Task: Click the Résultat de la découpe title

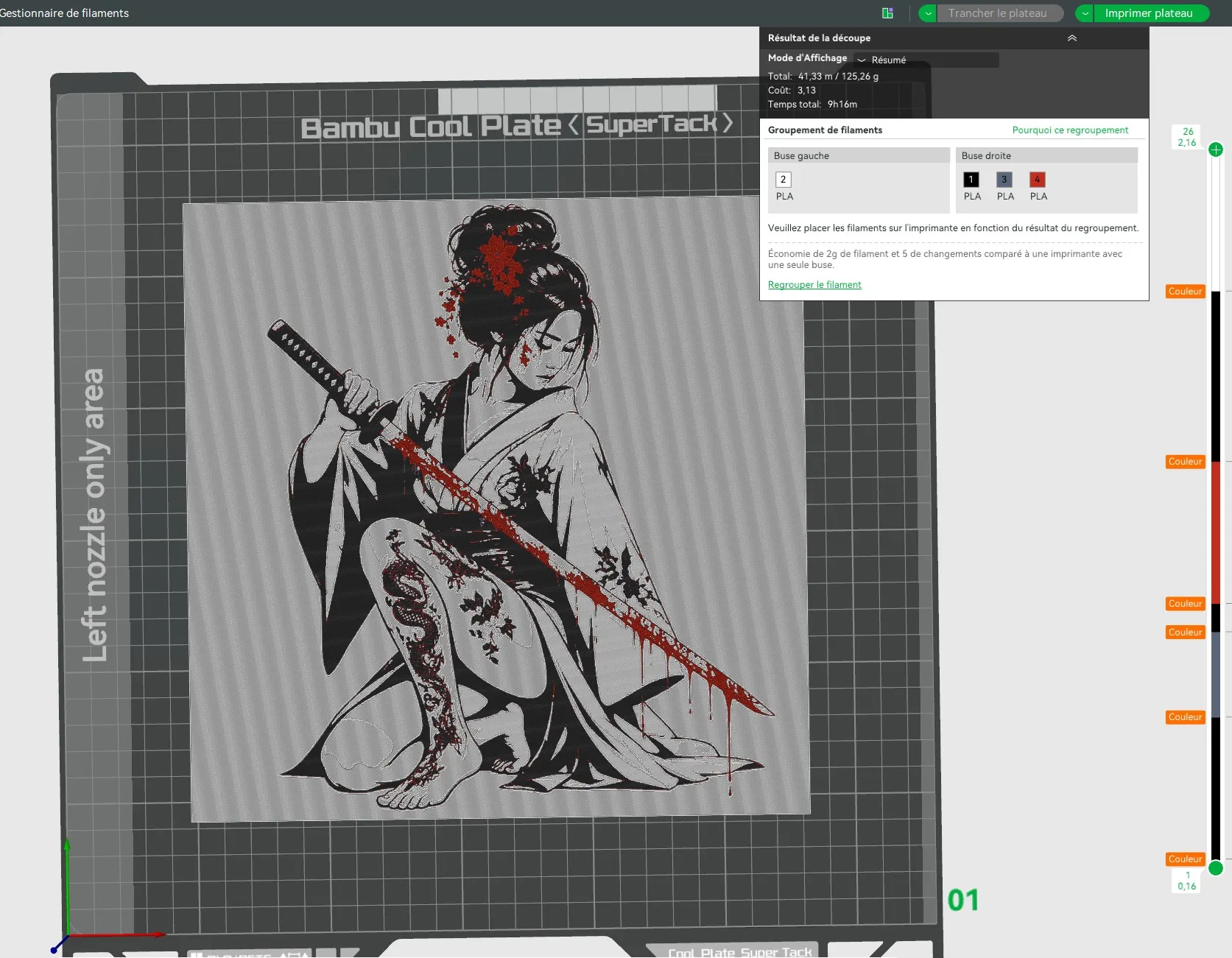Action: [x=819, y=38]
